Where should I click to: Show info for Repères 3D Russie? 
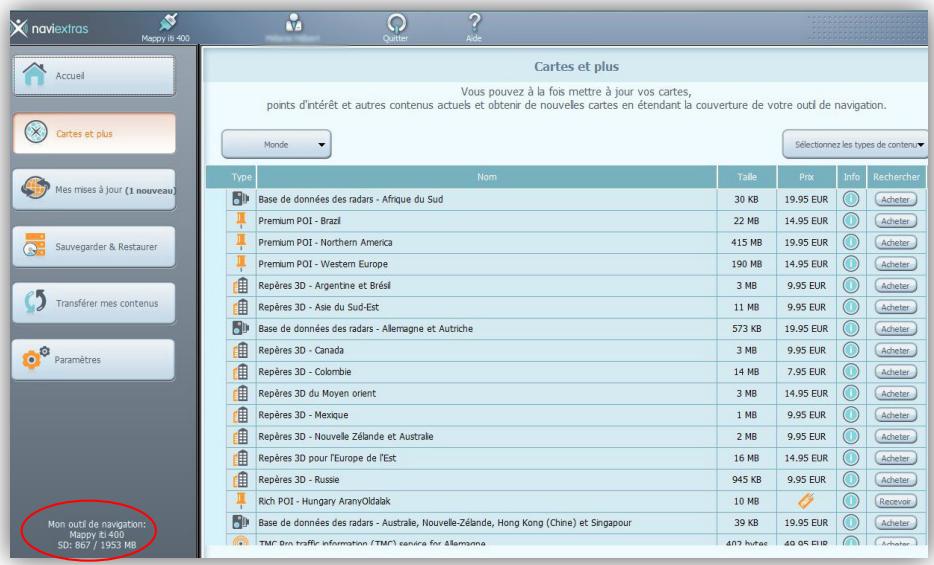click(851, 479)
